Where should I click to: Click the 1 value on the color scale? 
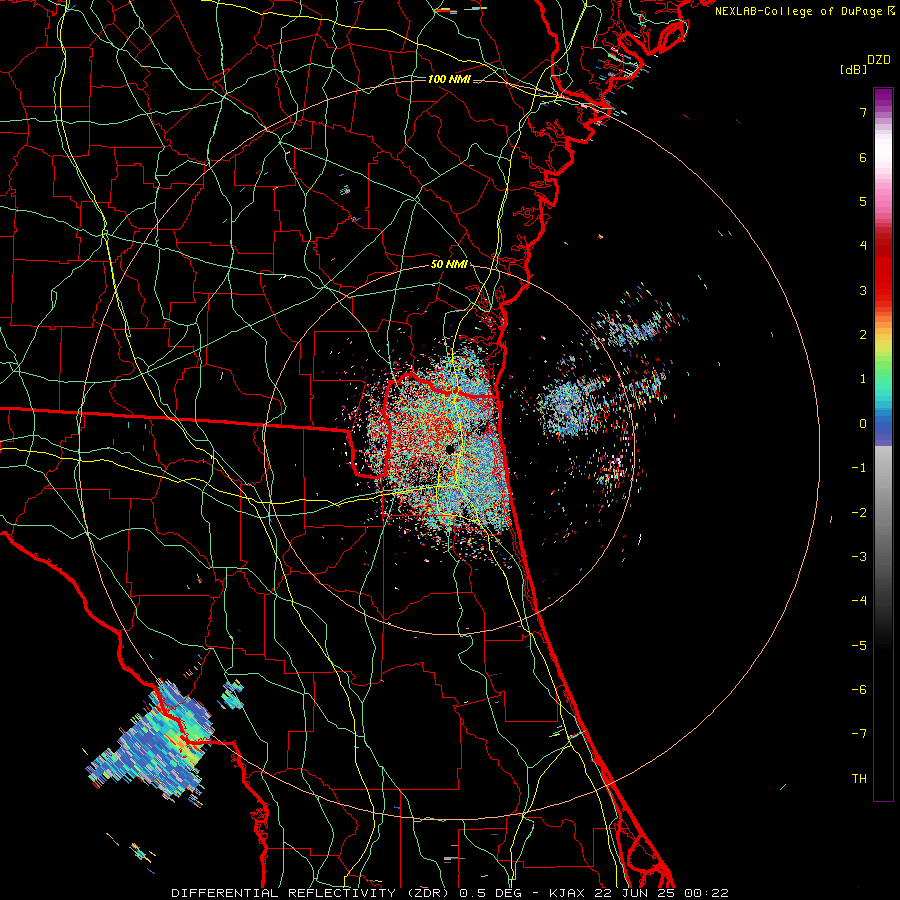coord(863,379)
